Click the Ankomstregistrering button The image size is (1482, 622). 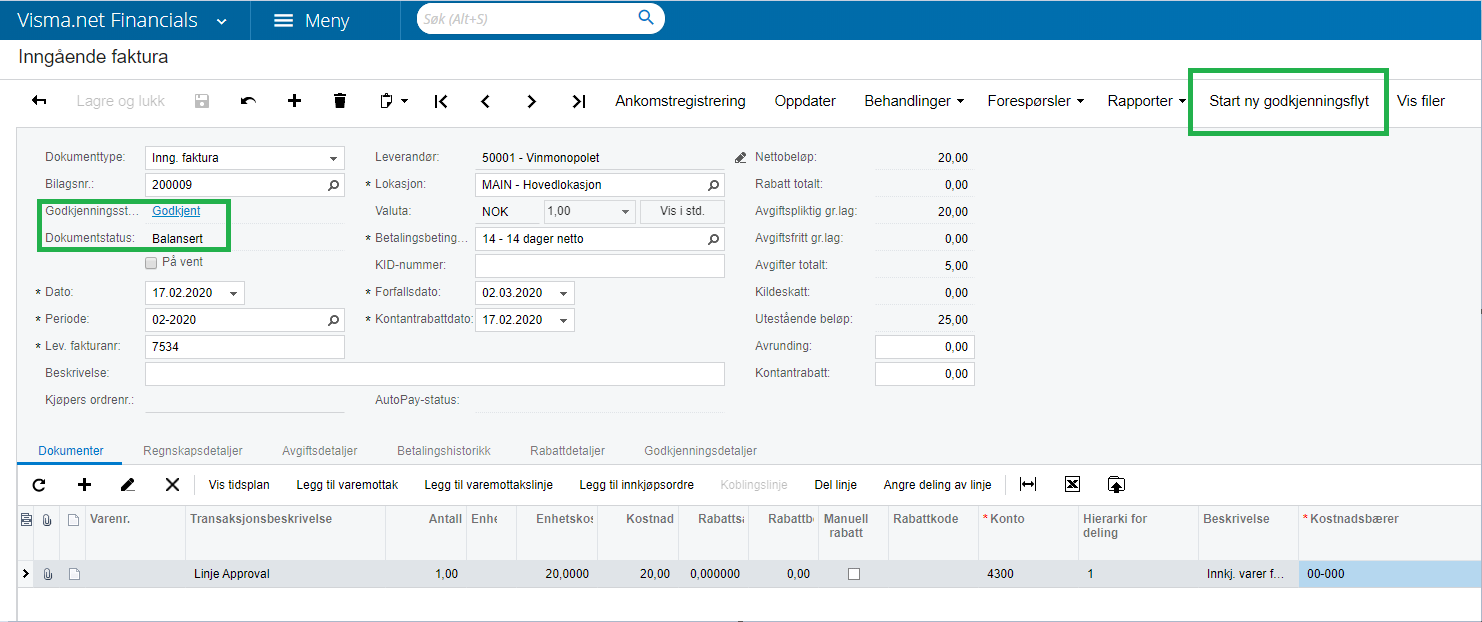[681, 101]
